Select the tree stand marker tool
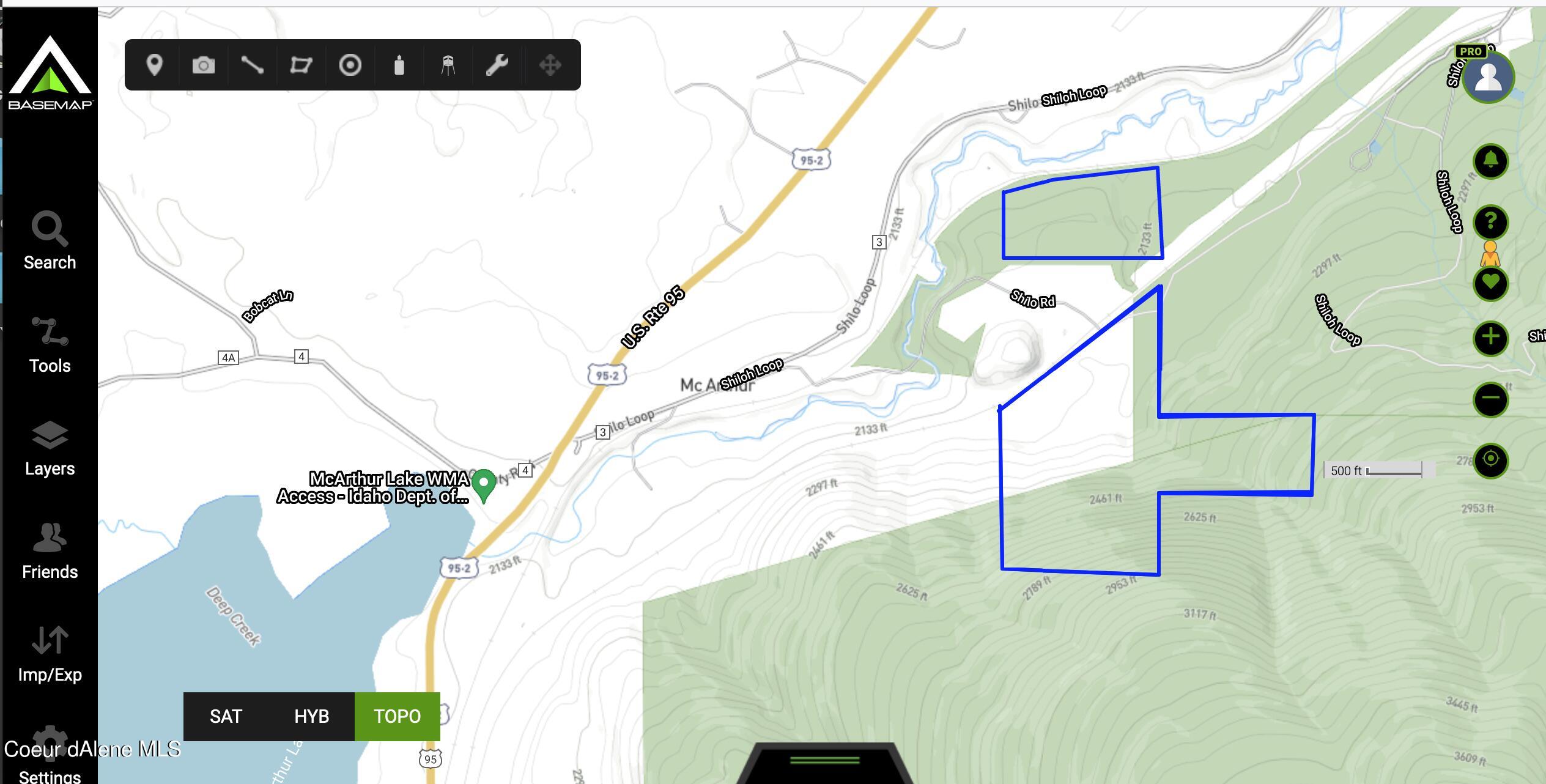 [x=448, y=65]
